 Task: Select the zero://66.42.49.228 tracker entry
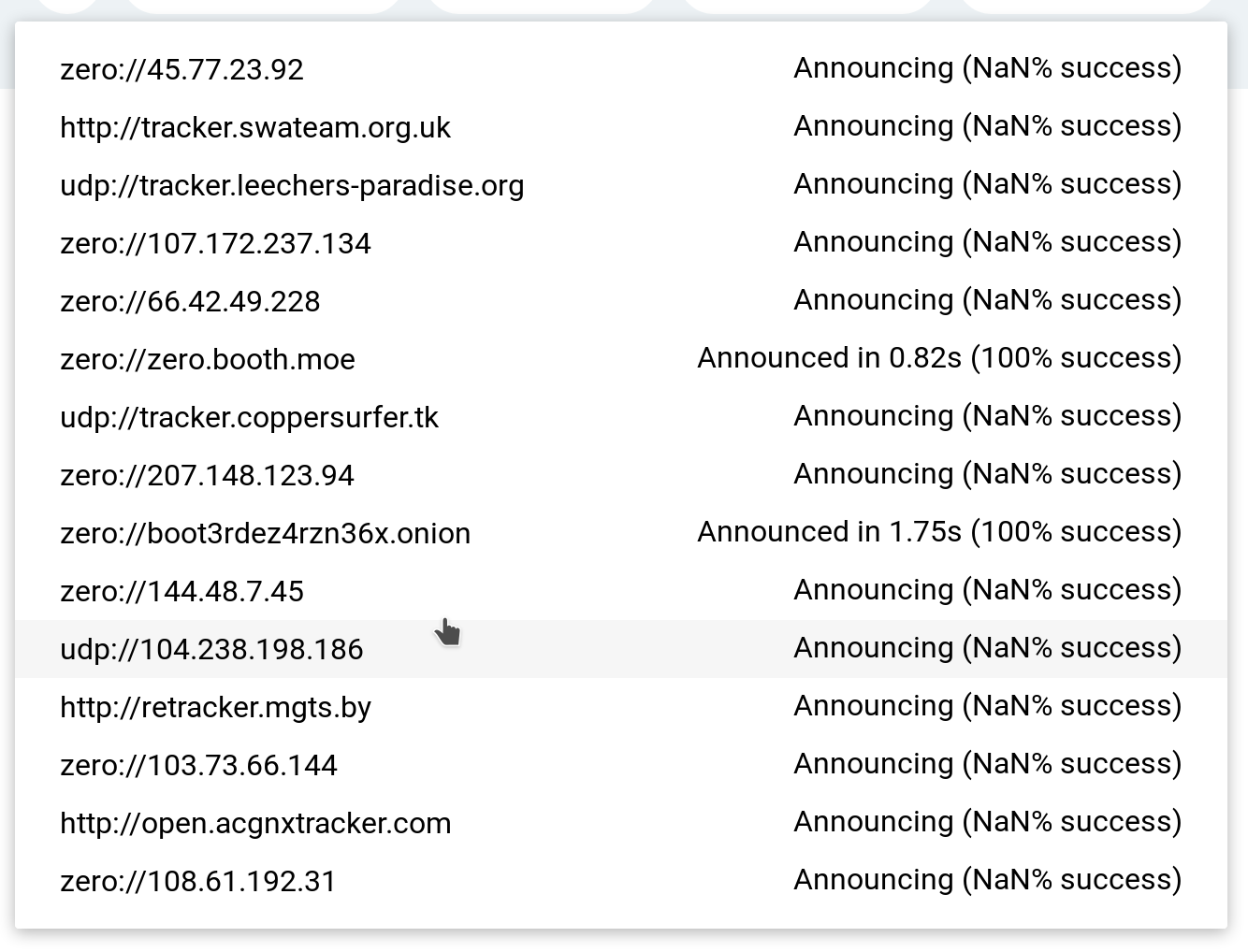[x=190, y=302]
